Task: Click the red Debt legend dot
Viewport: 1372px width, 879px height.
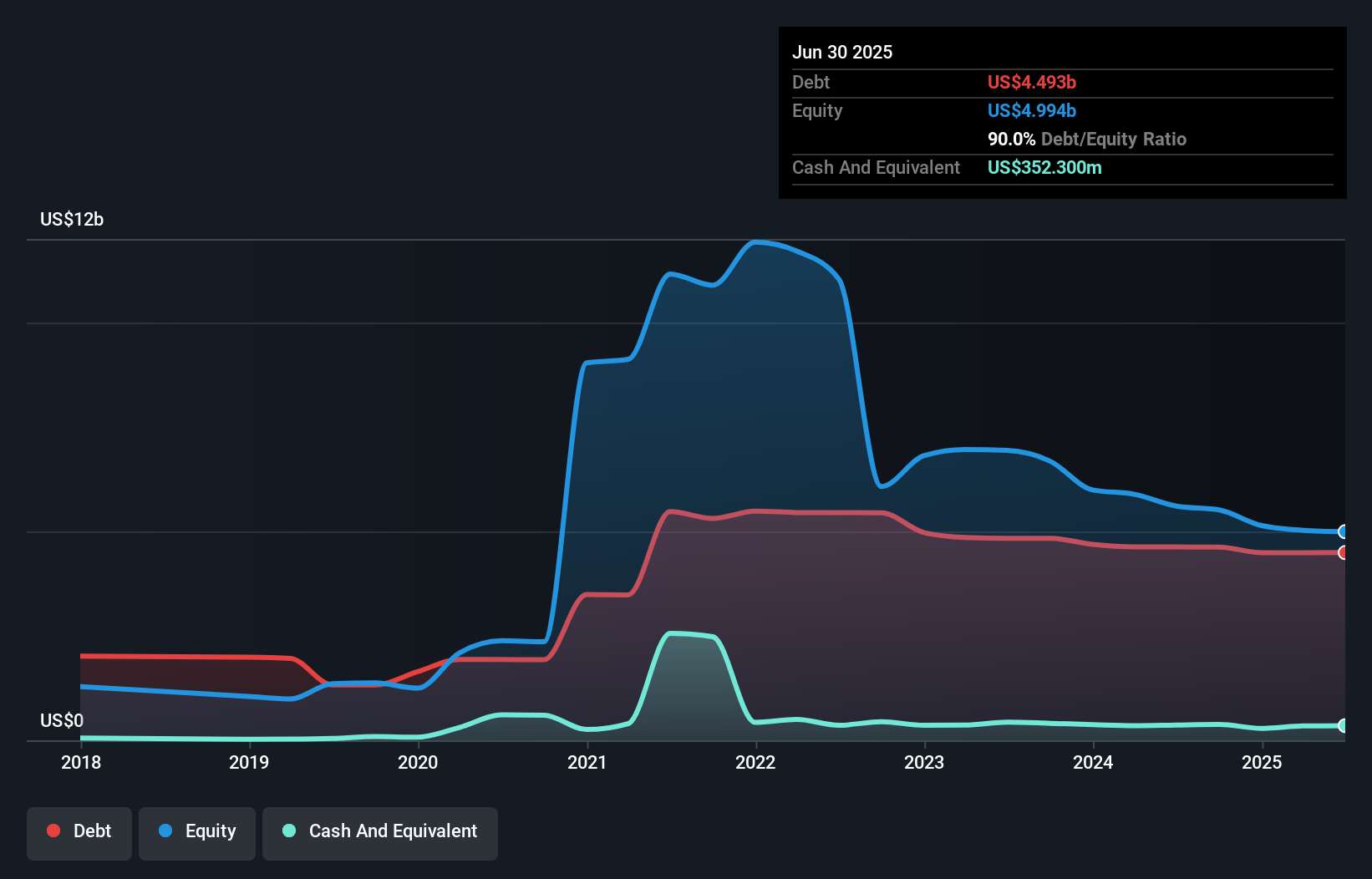Action: [x=53, y=831]
